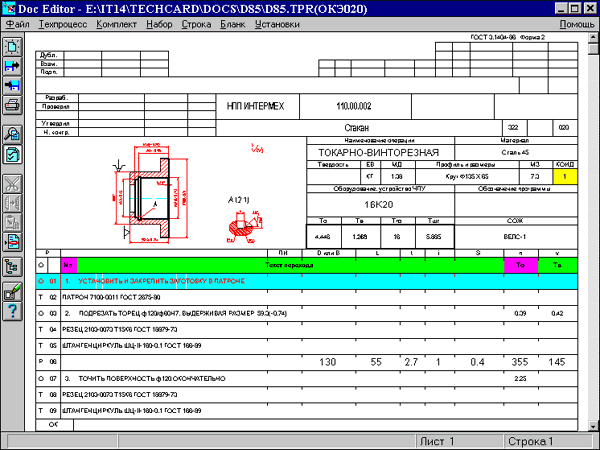This screenshot has height=450, width=600.
Task: Click the magenta То column header
Action: 521,265
